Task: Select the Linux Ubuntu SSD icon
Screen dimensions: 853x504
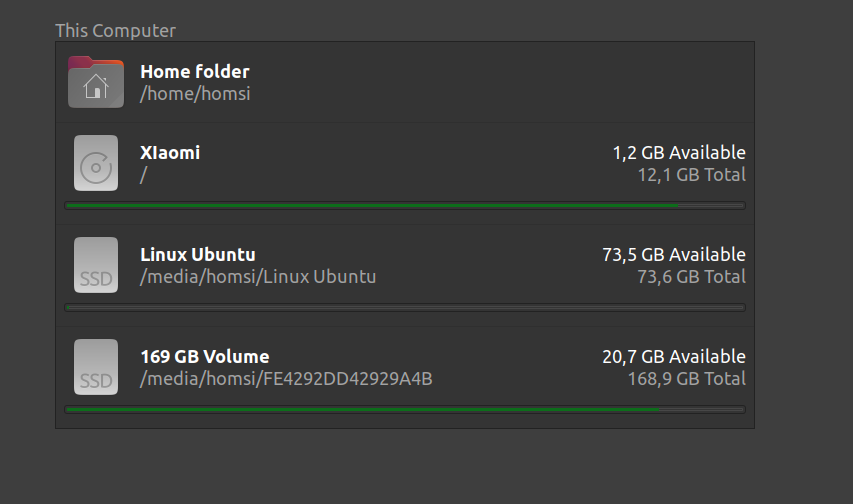Action: pos(96,265)
